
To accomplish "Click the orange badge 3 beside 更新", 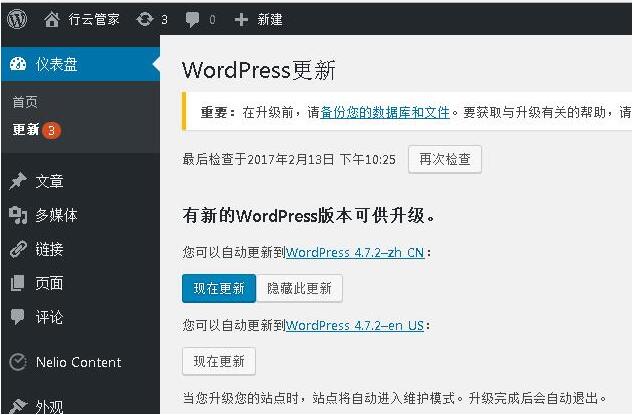I will click(51, 130).
